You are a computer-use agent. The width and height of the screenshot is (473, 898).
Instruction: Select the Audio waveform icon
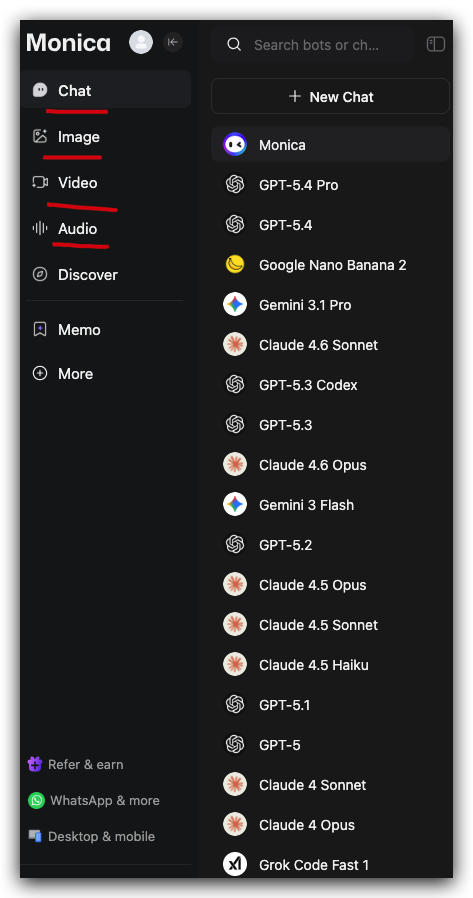pos(40,229)
